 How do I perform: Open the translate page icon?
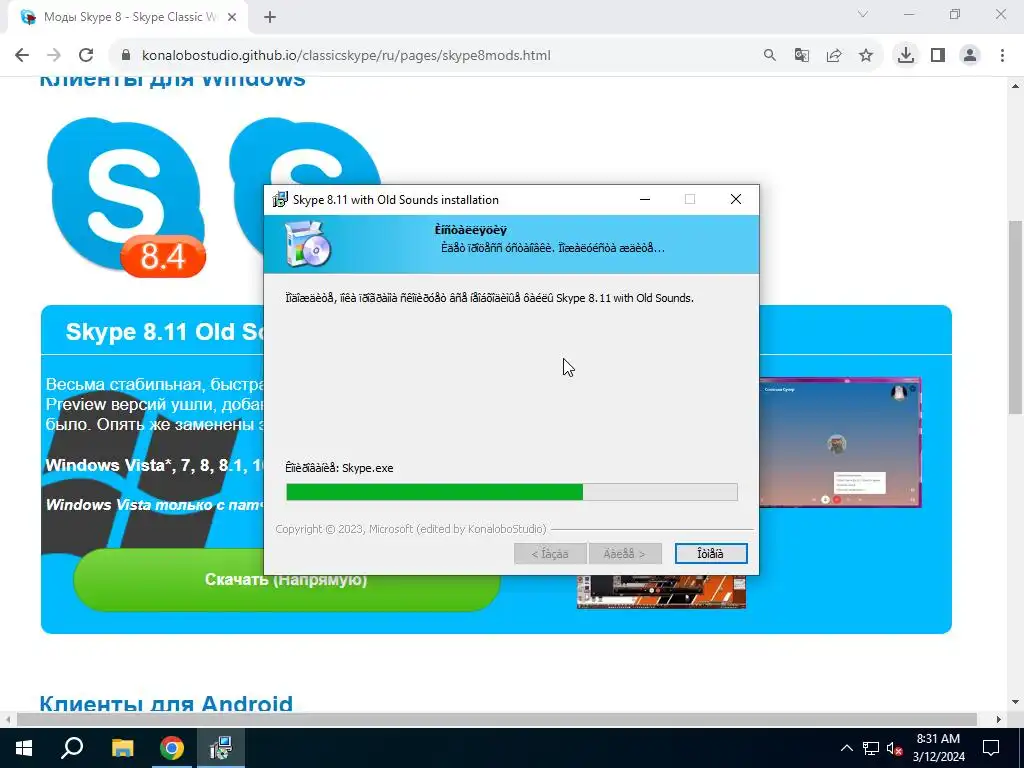[x=802, y=56]
